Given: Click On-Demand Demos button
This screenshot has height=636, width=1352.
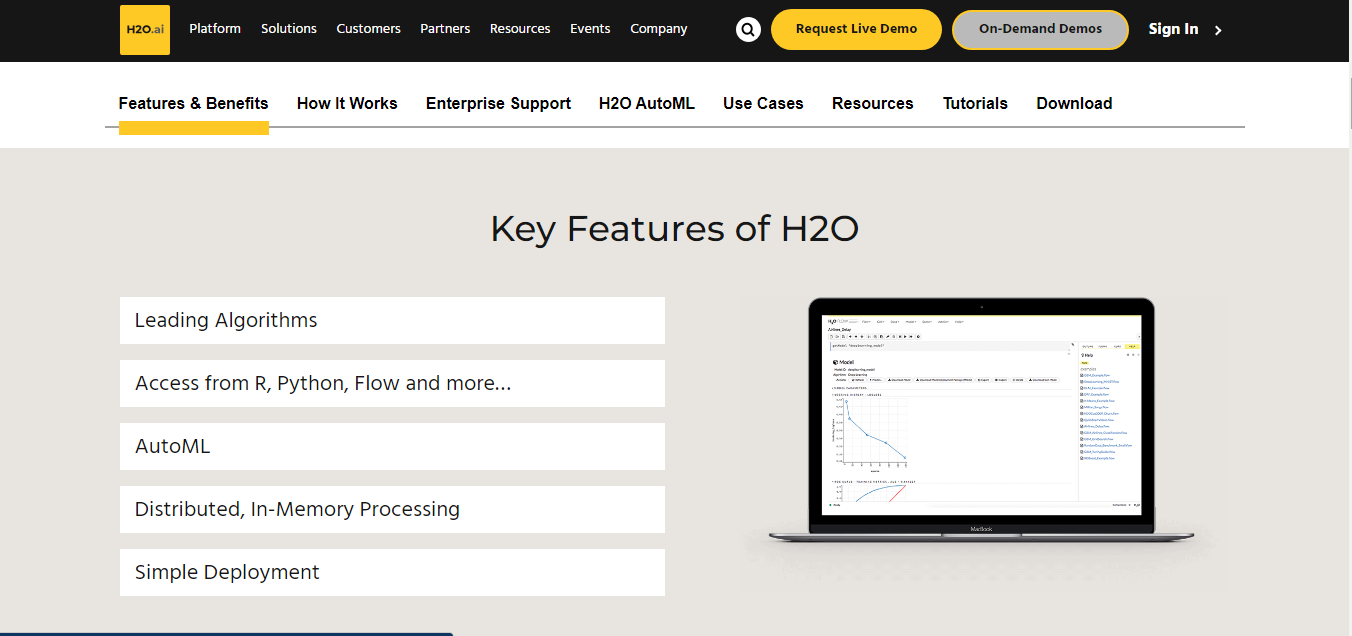Looking at the screenshot, I should tap(1040, 29).
